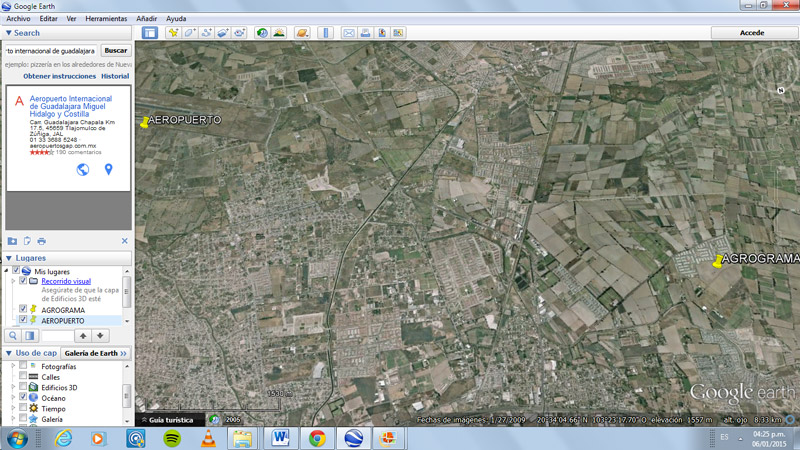Expand the Océano layer node
The image size is (800, 450).
pyautogui.click(x=13, y=398)
